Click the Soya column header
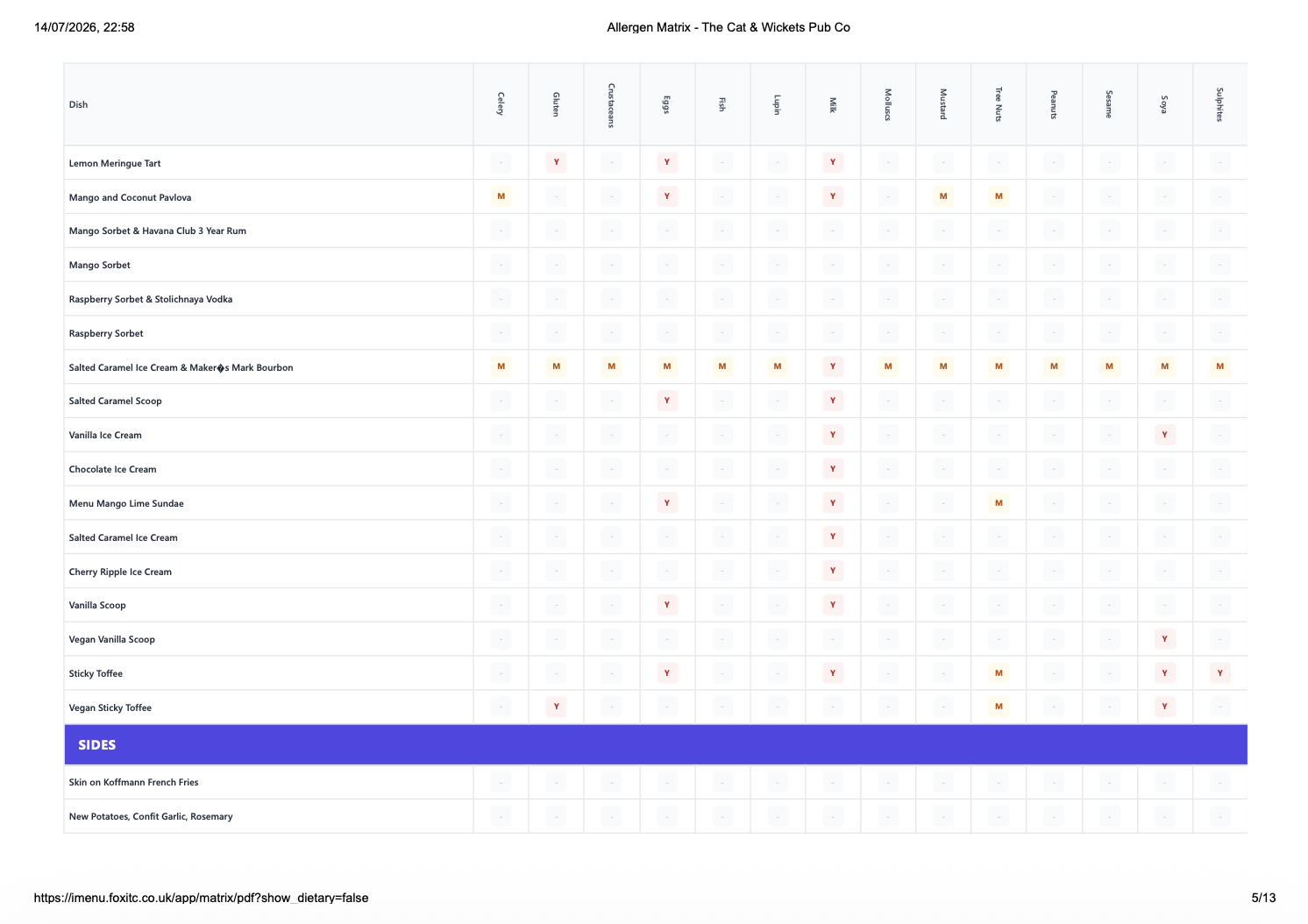This screenshot has width=1308, height=924. 1165,104
